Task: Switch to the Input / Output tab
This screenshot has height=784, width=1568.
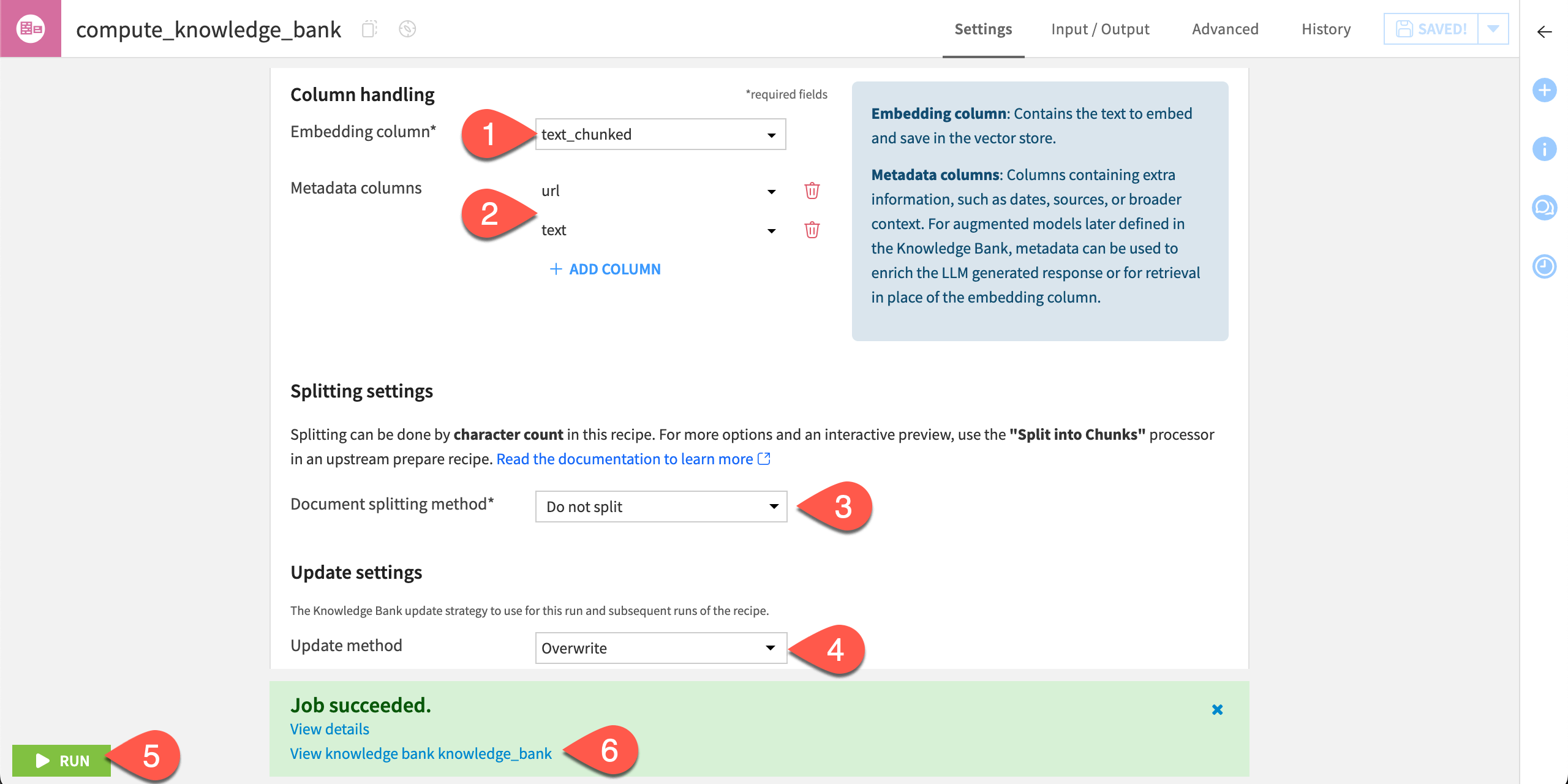Action: click(x=1100, y=29)
